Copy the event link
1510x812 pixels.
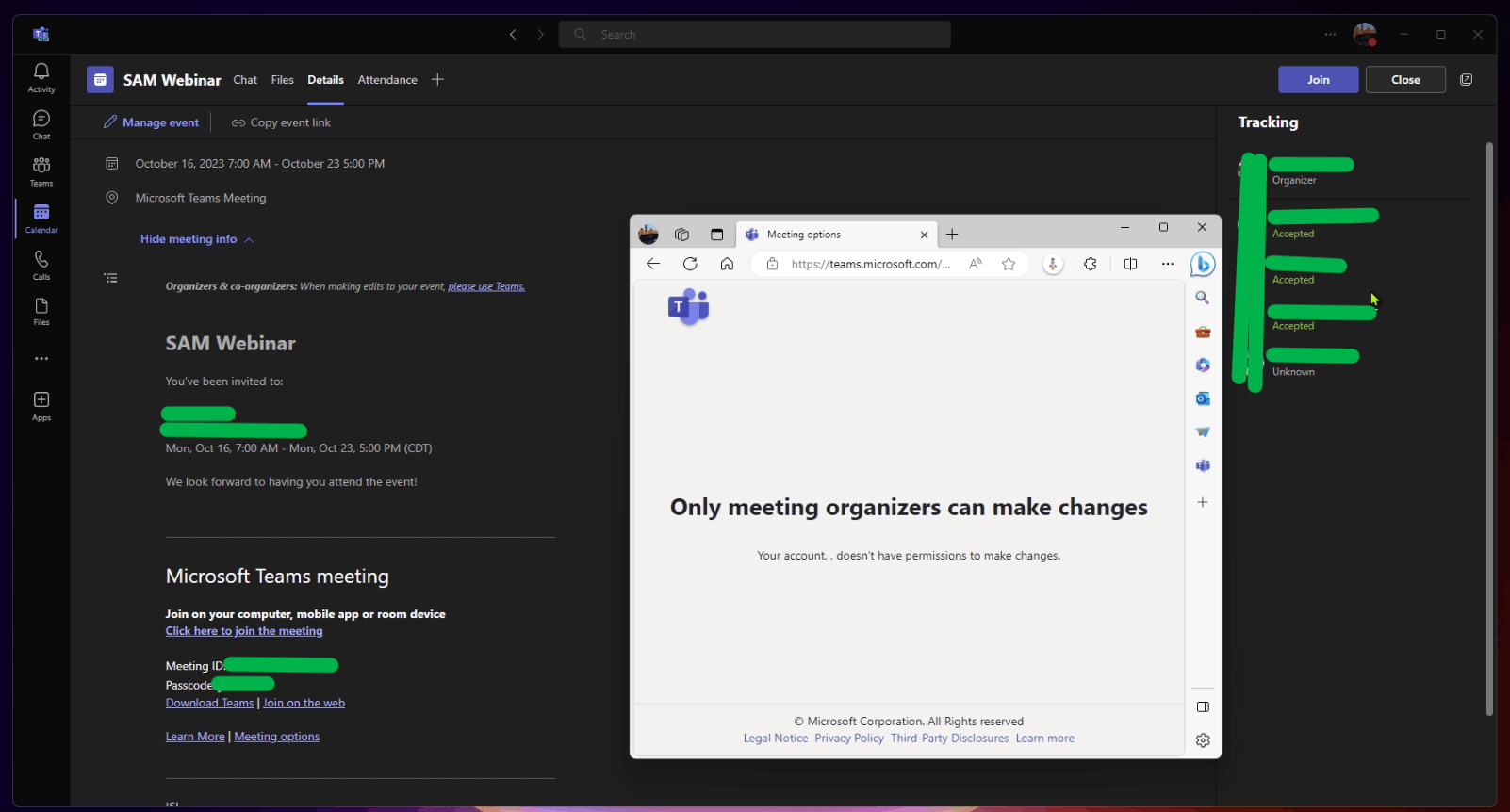pyautogui.click(x=281, y=122)
